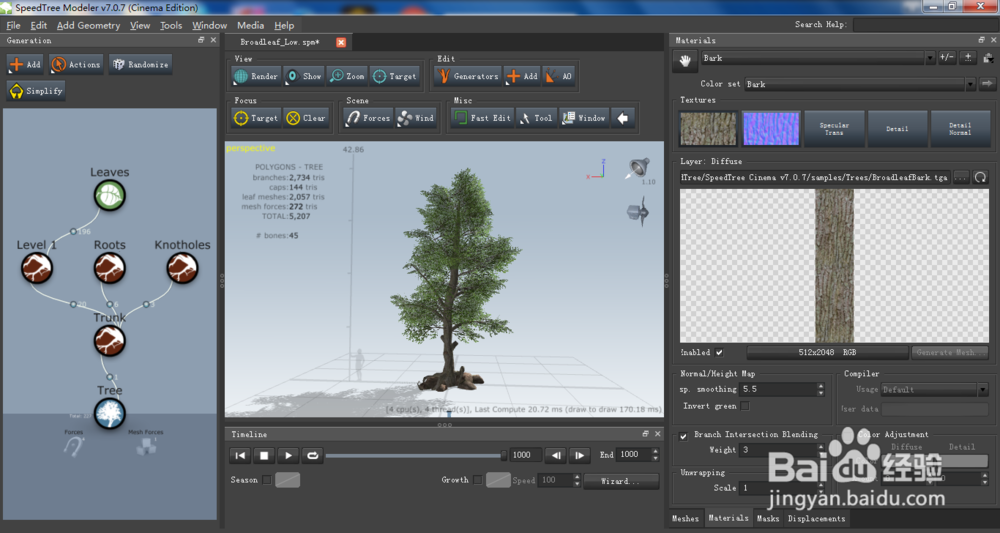This screenshot has height=533, width=1000.
Task: Click the reload texture icon
Action: click(x=980, y=177)
